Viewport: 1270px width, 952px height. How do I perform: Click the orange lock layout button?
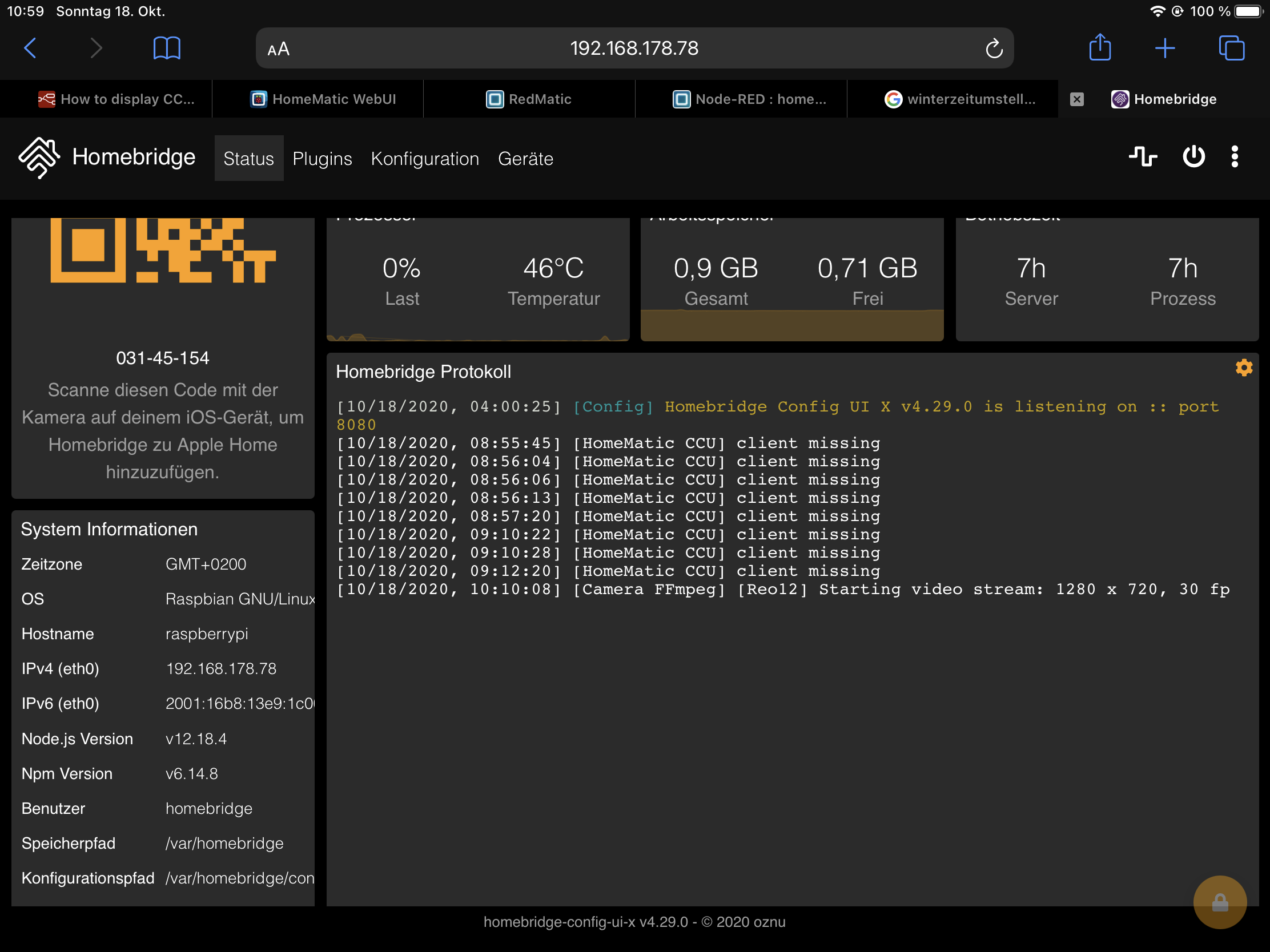pyautogui.click(x=1220, y=902)
